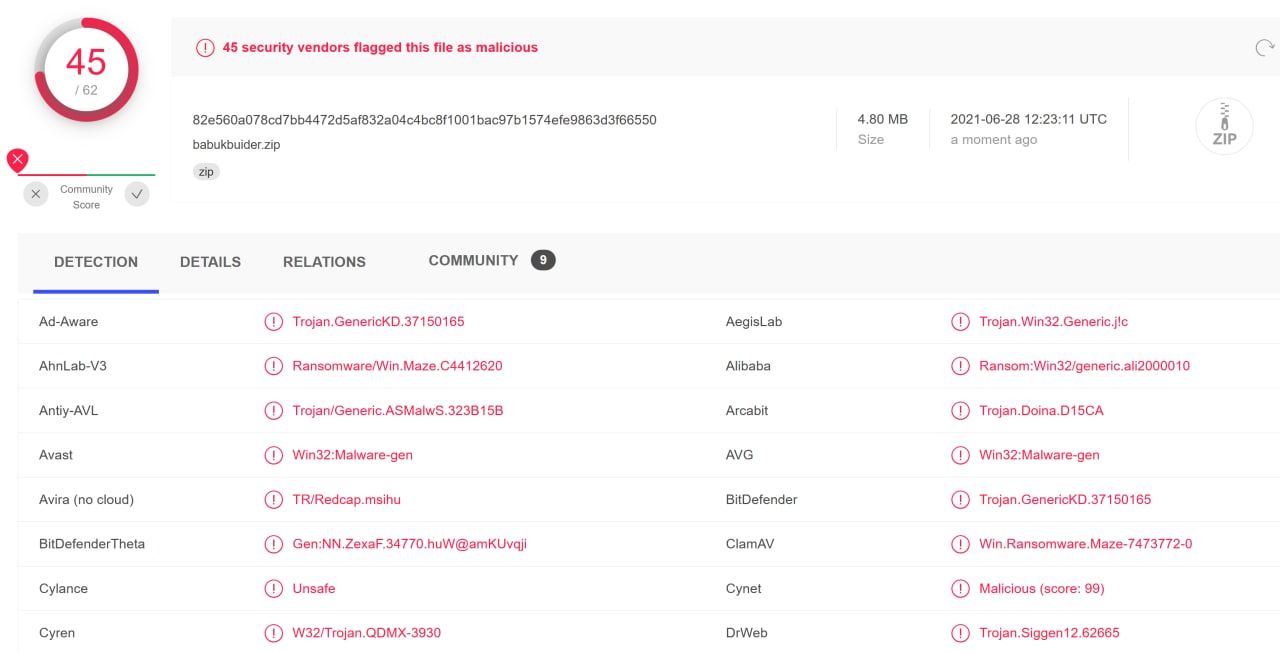Click the Alibaba vendor name
This screenshot has width=1280, height=653.
(x=748, y=366)
